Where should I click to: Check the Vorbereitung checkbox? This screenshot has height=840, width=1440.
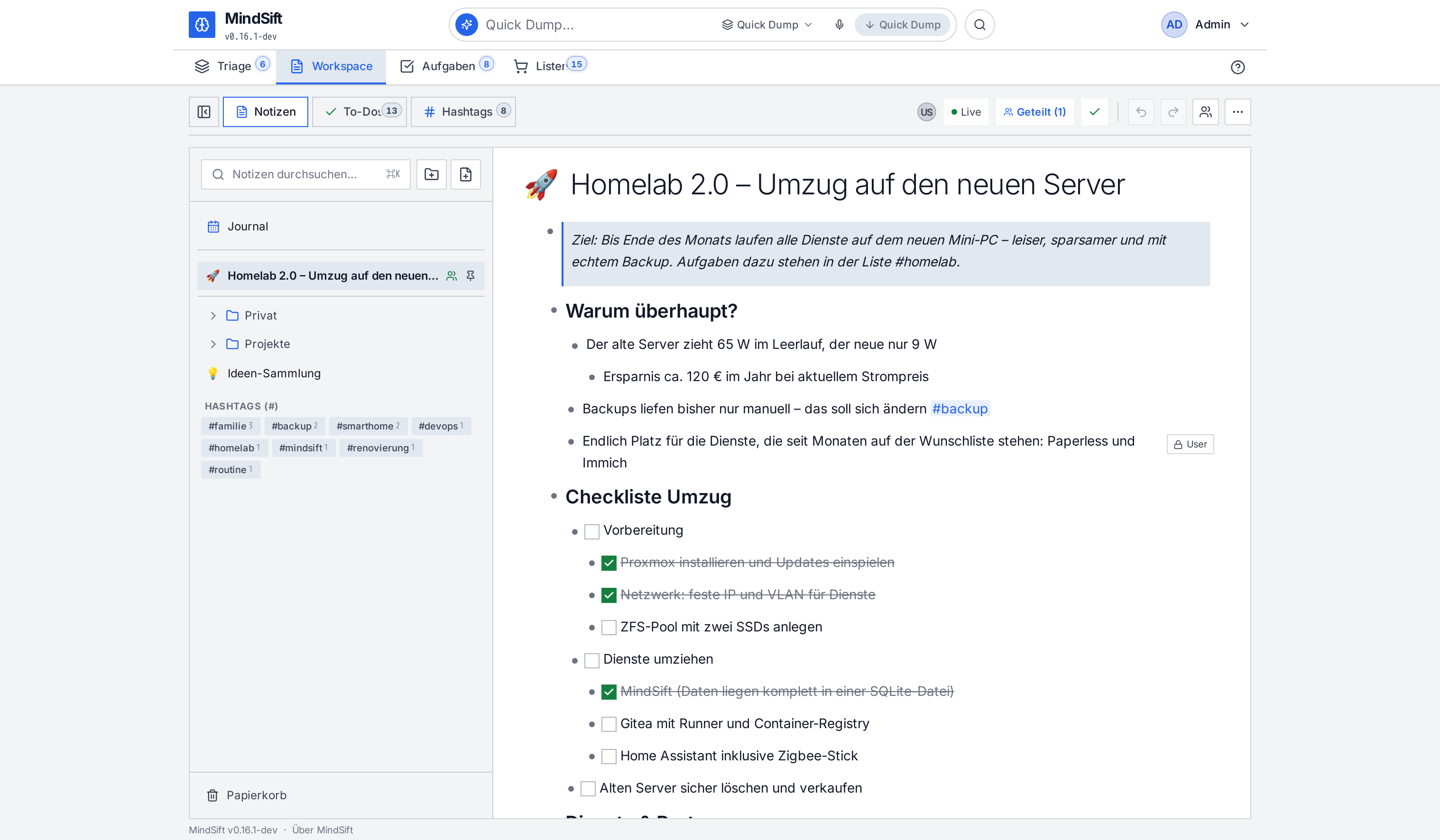591,532
